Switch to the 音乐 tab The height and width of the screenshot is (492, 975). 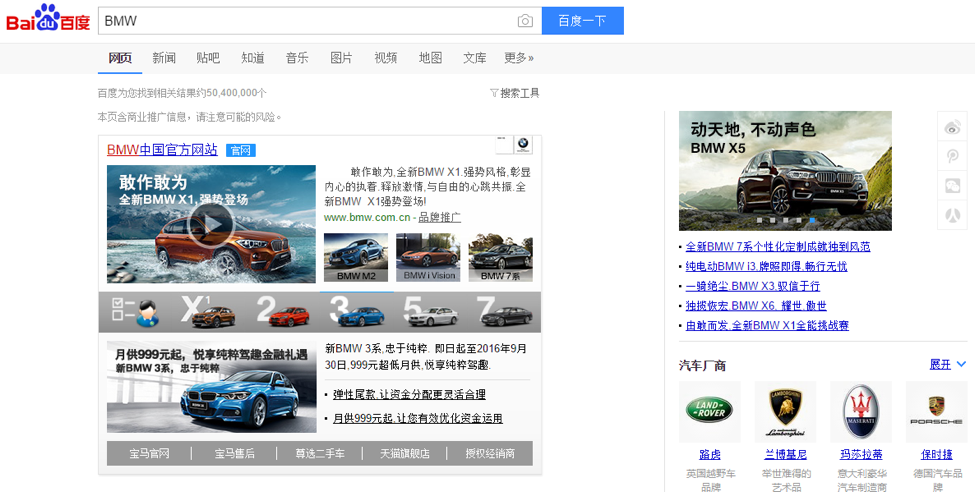click(x=297, y=58)
